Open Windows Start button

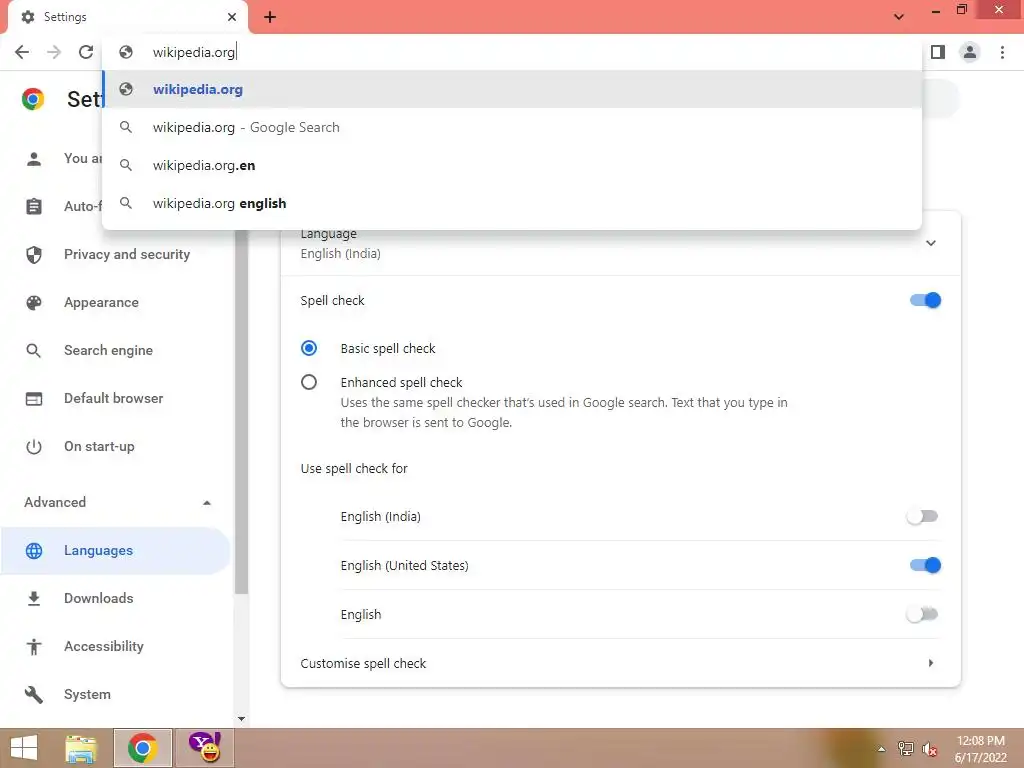[x=24, y=748]
